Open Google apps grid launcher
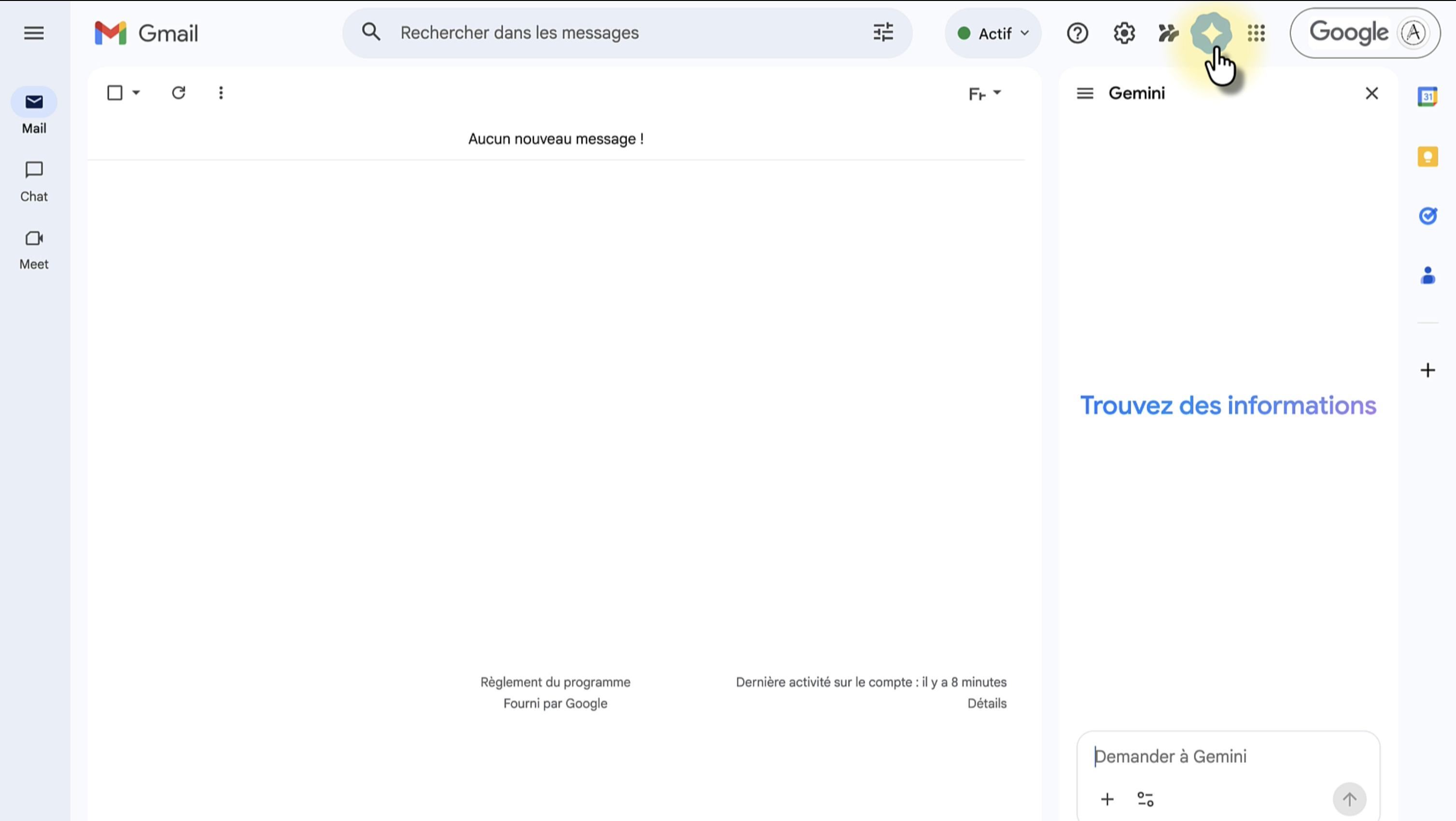This screenshot has width=1456, height=821. (x=1256, y=33)
